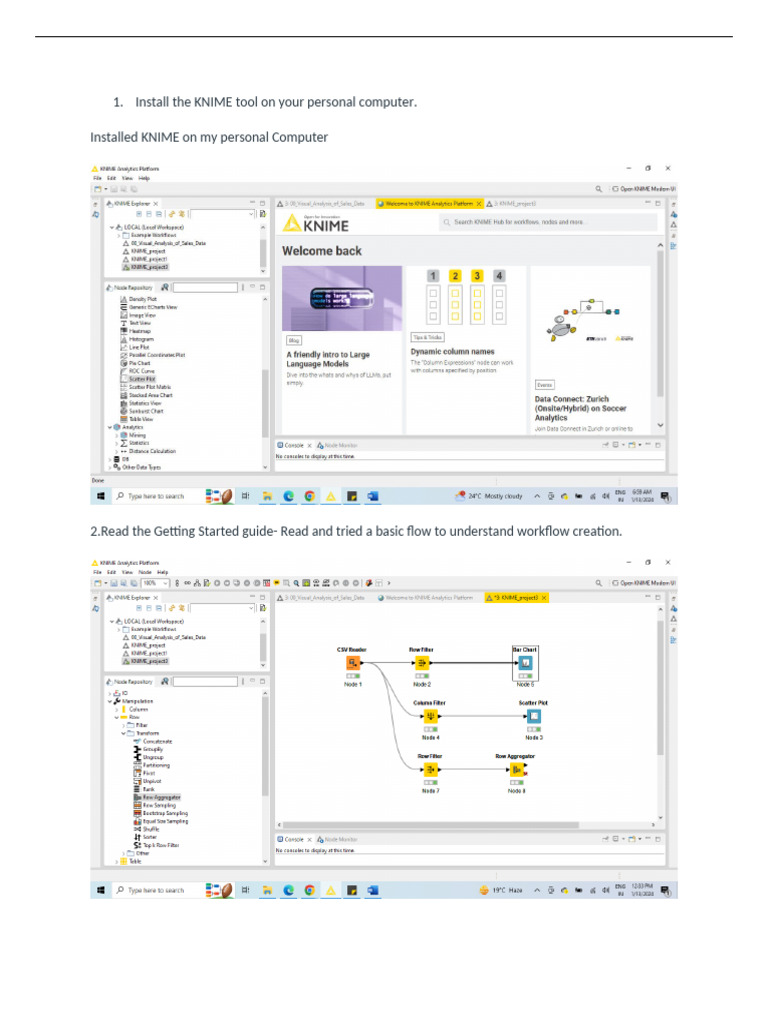
Task: Switch to the highlighted KNIME_project3 editor tab
Action: point(517,598)
